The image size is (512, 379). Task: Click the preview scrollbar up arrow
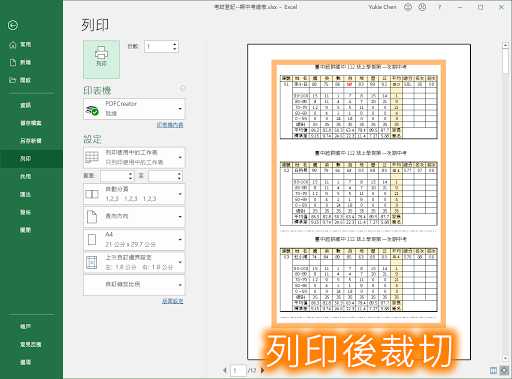pos(505,45)
